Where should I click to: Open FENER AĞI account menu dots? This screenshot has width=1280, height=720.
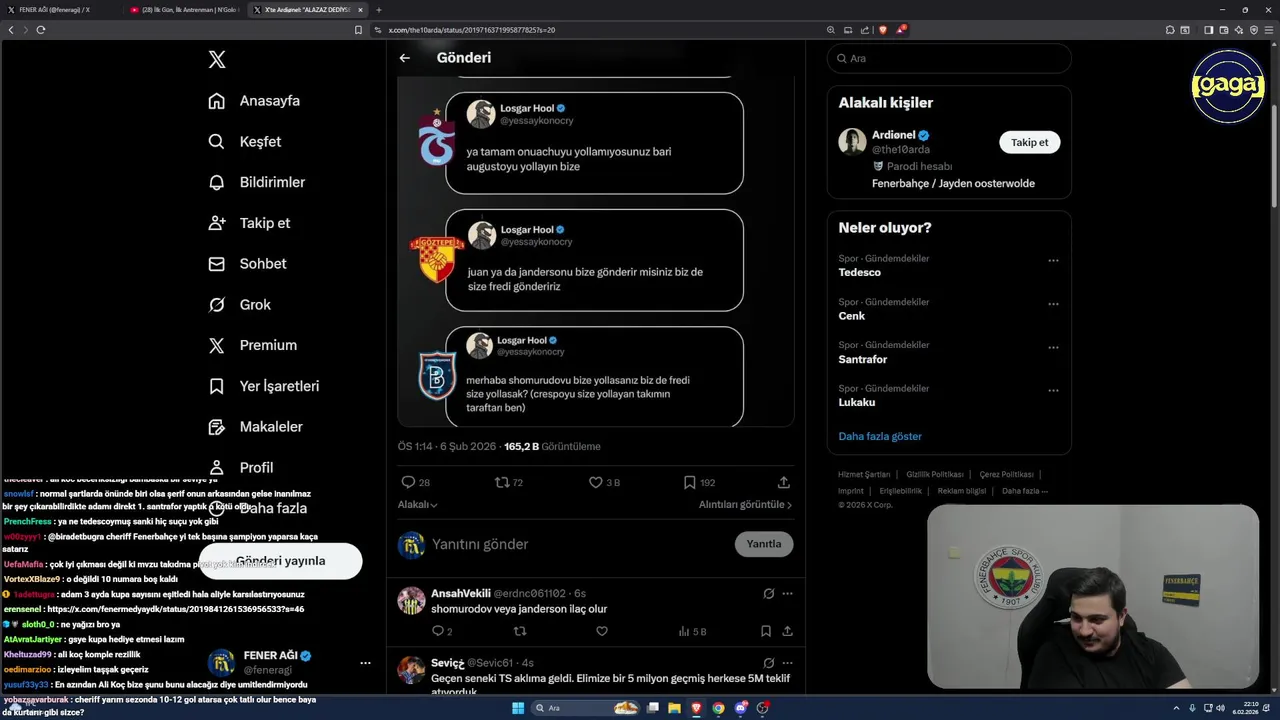tap(365, 663)
